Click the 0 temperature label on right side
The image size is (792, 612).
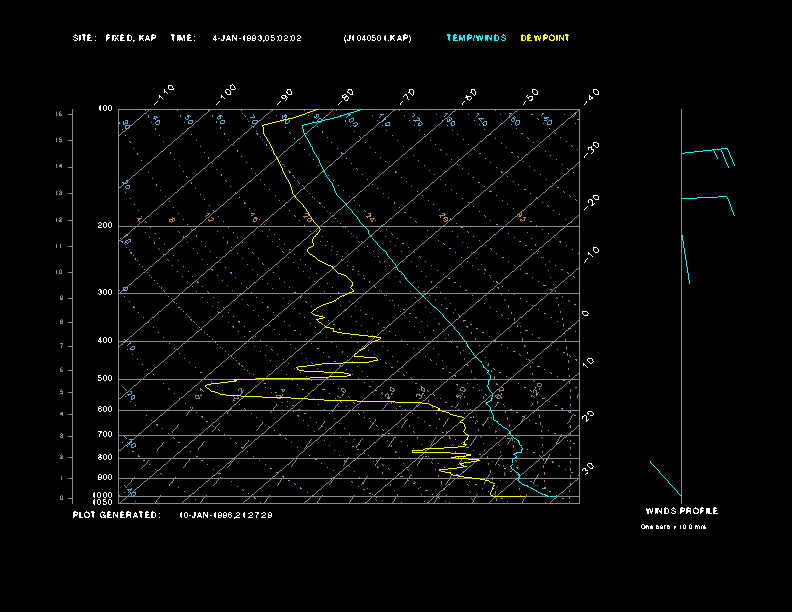point(586,313)
